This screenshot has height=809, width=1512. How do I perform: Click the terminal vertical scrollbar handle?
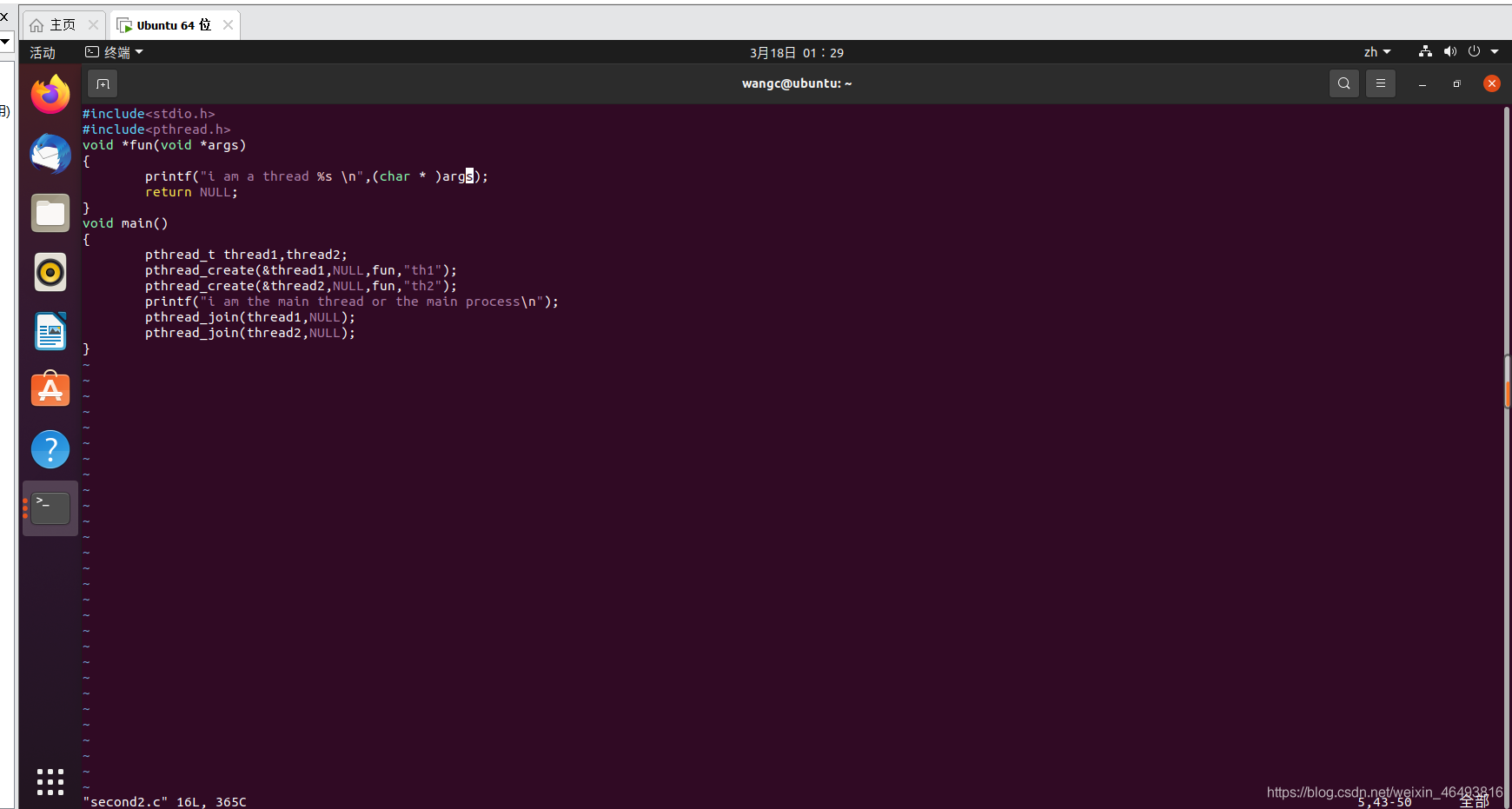coord(1508,382)
